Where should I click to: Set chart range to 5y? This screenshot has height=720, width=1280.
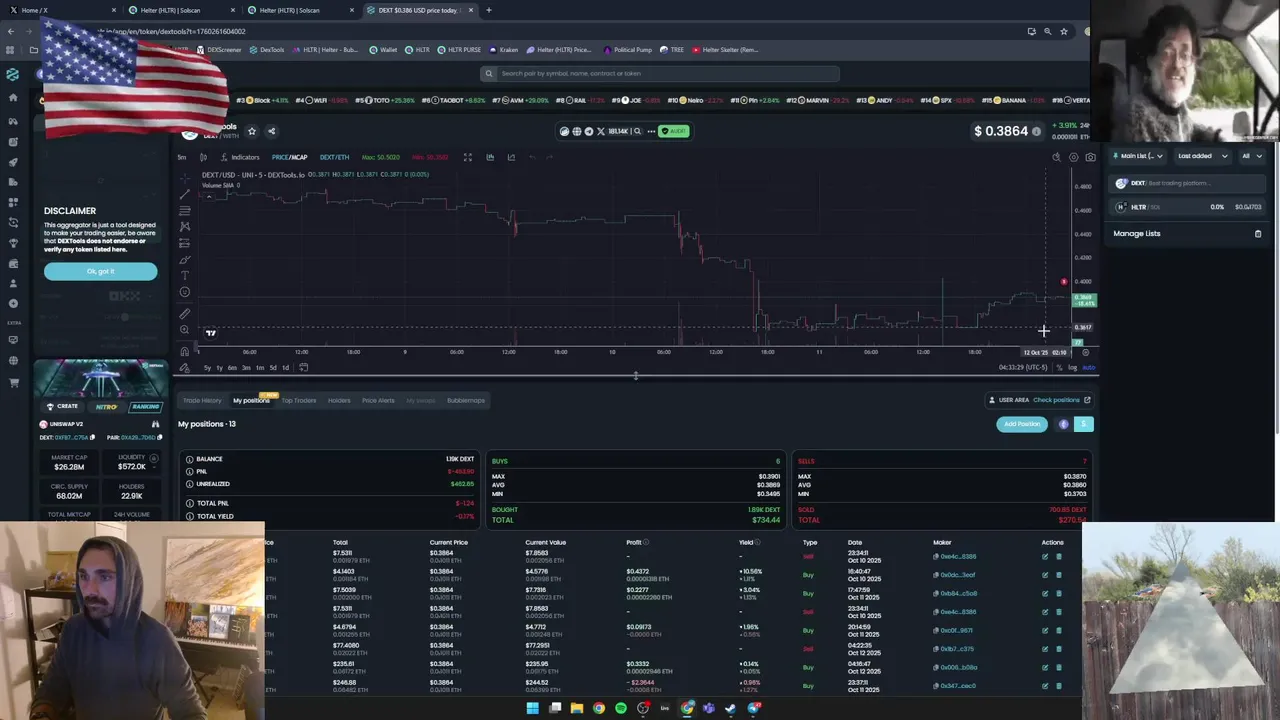pyautogui.click(x=207, y=367)
